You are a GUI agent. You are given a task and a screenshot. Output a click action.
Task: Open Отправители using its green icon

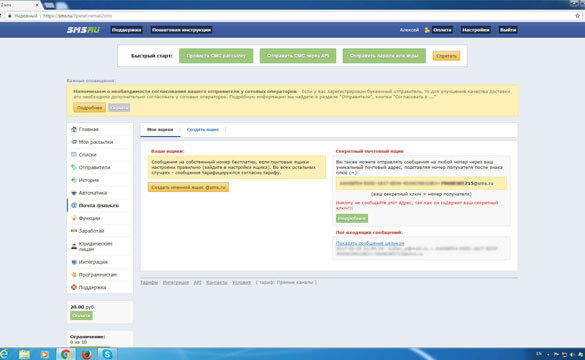coord(74,167)
